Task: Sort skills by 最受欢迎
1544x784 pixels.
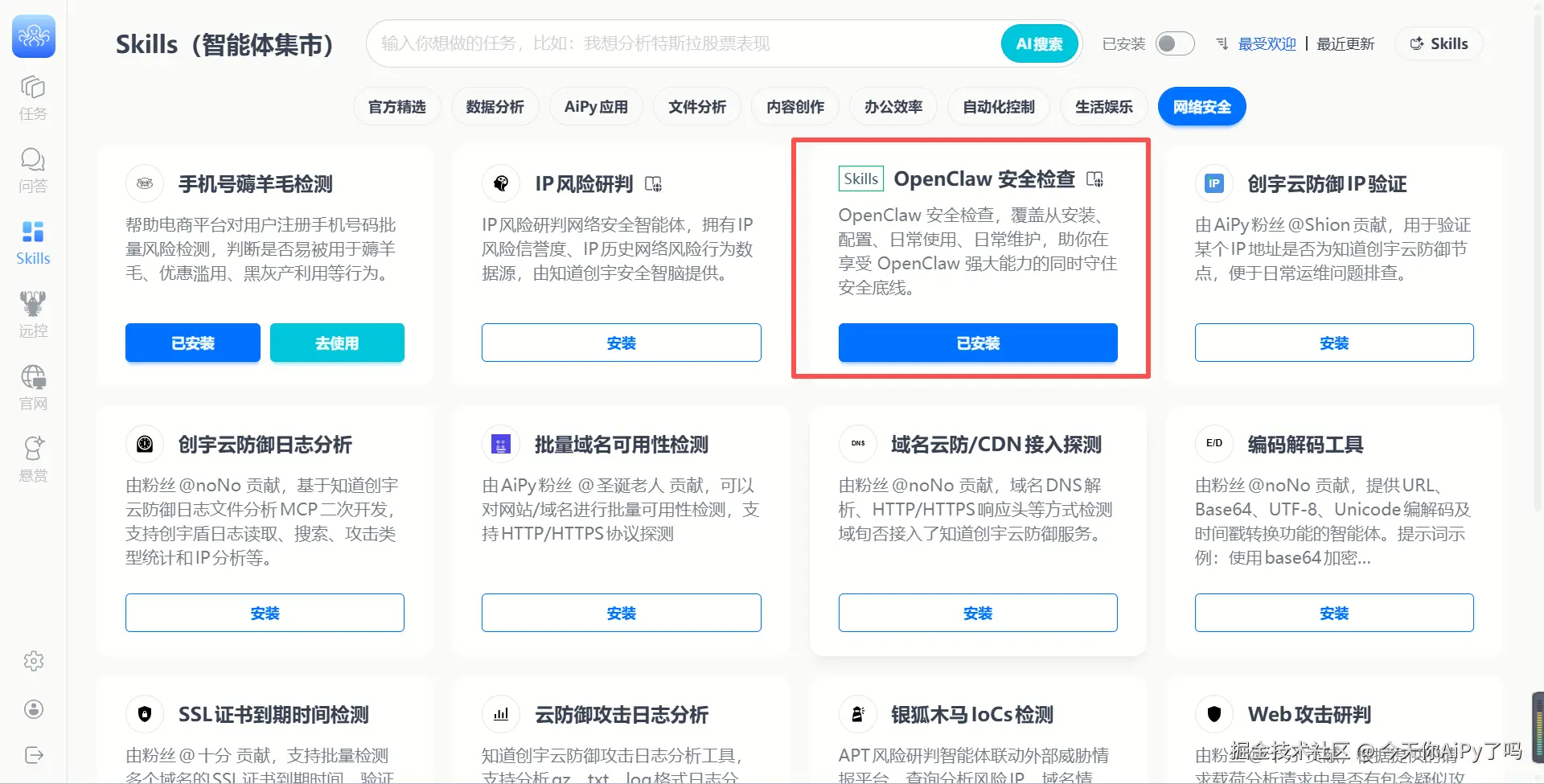Action: tap(1267, 43)
